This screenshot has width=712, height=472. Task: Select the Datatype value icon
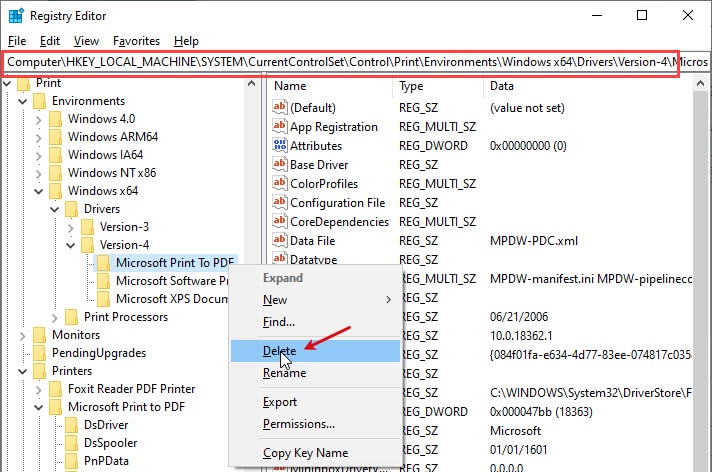pyautogui.click(x=280, y=258)
